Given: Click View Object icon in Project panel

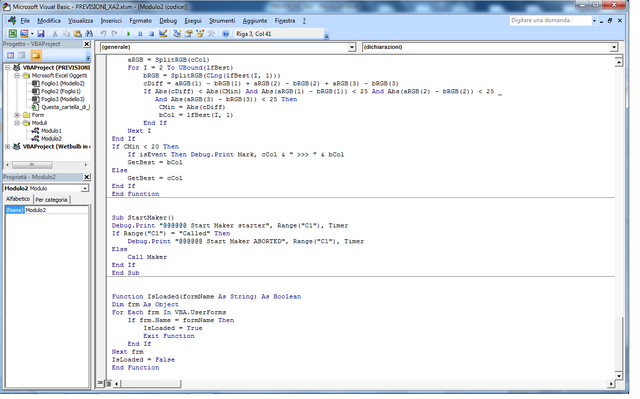Looking at the screenshot, I should 22,55.
